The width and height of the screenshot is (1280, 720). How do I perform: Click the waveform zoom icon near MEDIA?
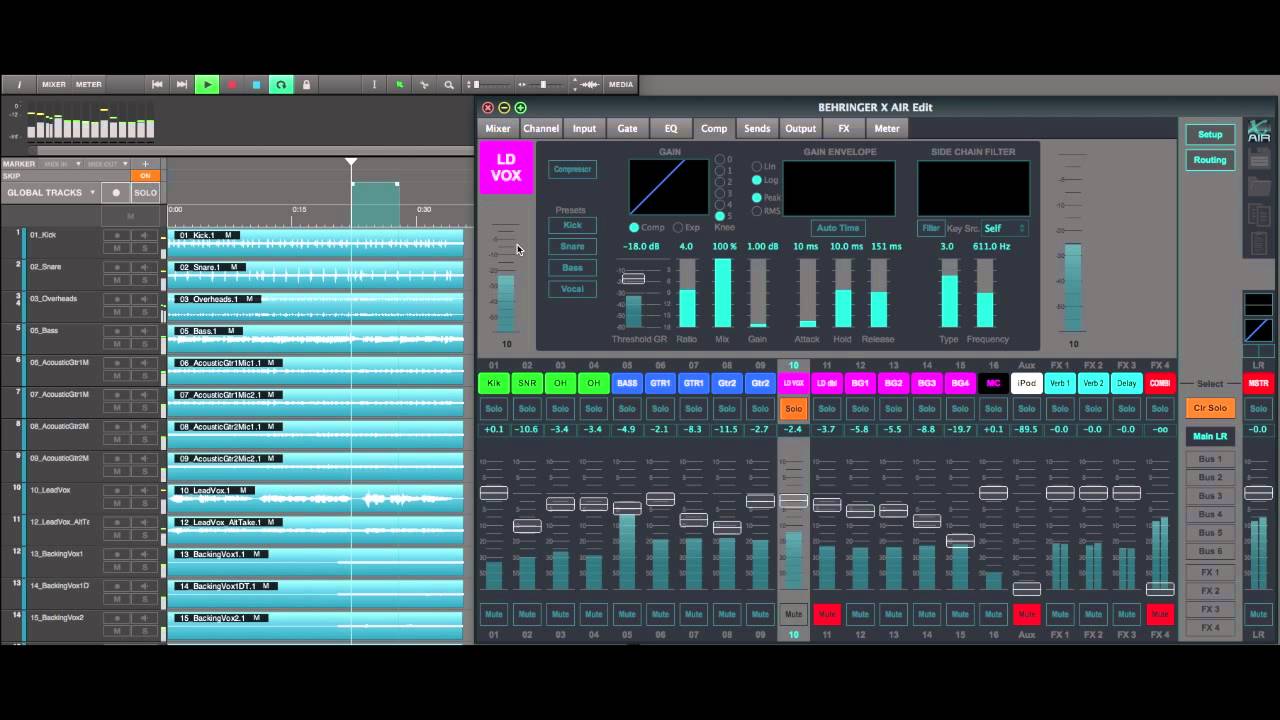(x=590, y=85)
